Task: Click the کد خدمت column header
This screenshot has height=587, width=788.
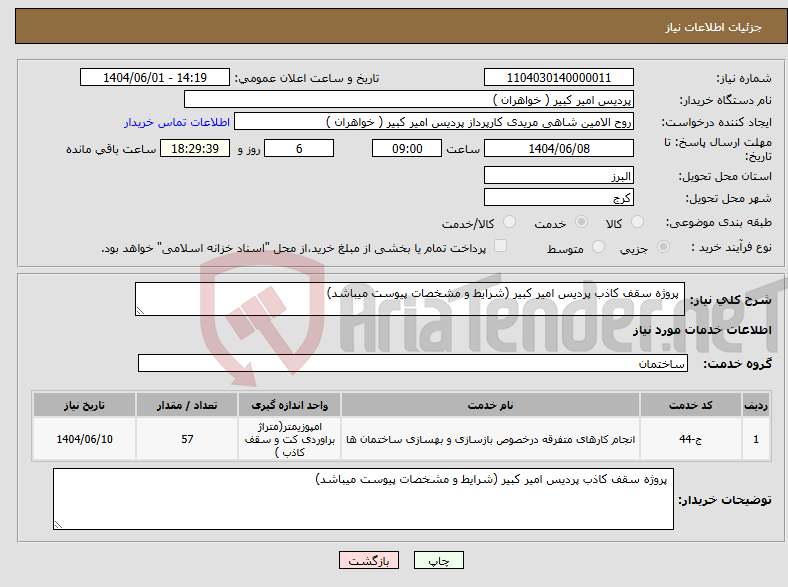Action: tap(691, 405)
